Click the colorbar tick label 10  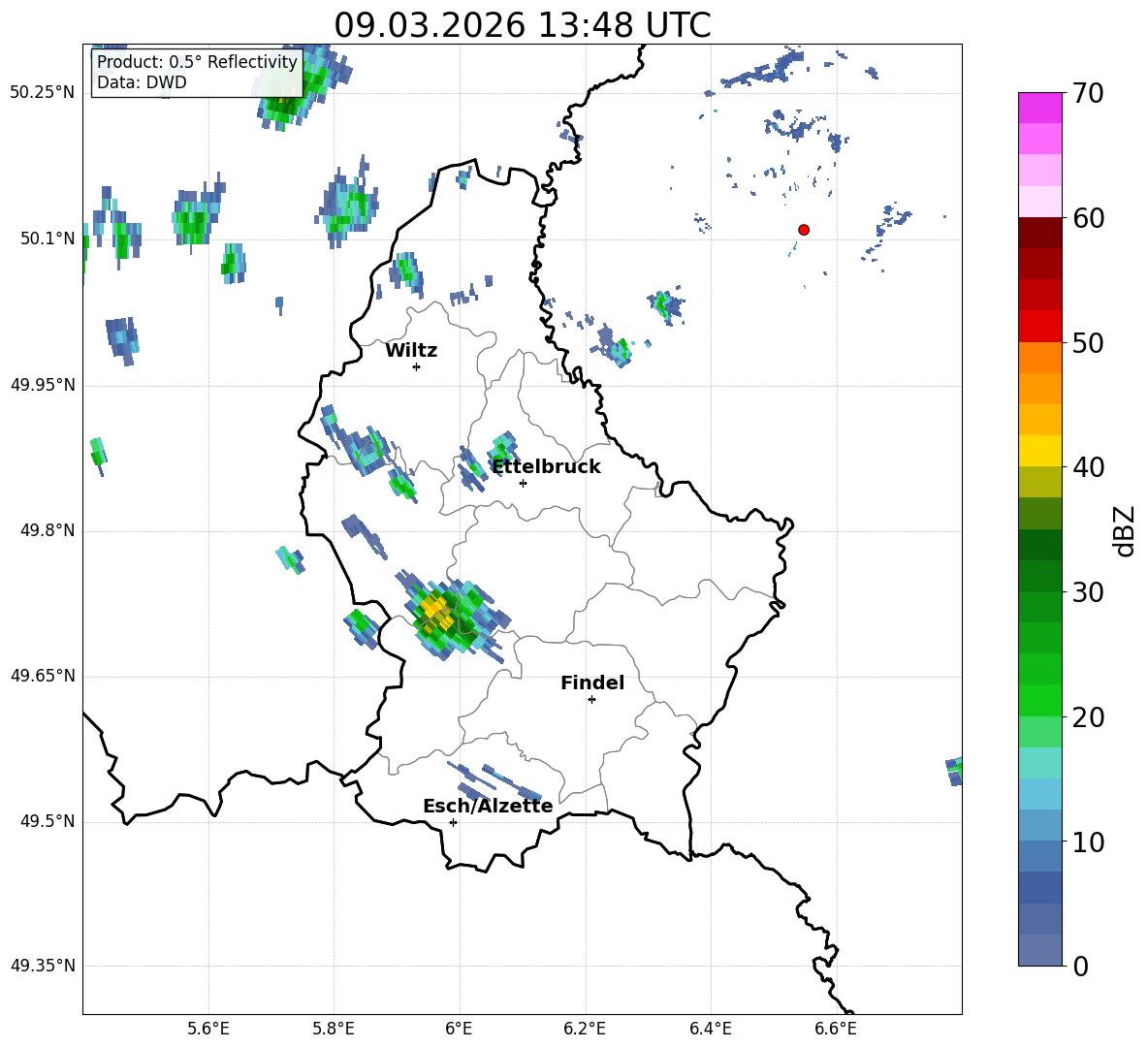(x=1088, y=842)
